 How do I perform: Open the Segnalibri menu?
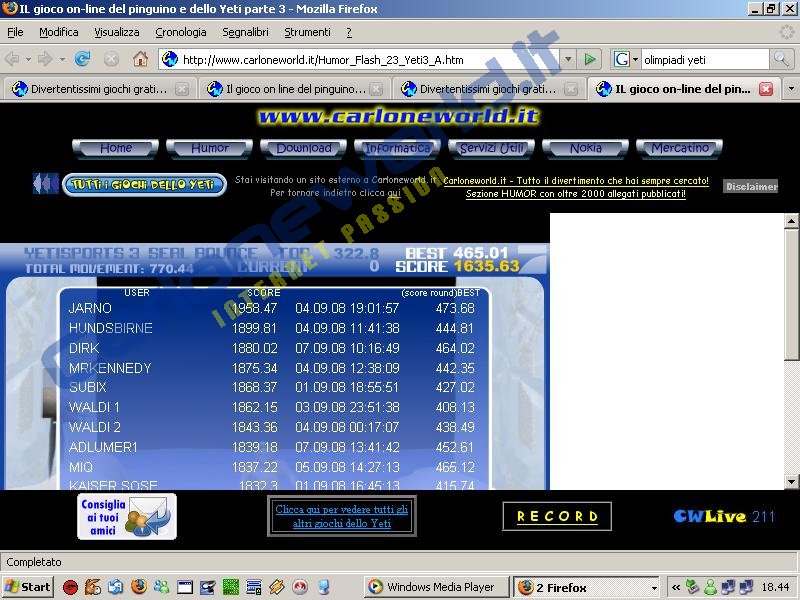[245, 32]
